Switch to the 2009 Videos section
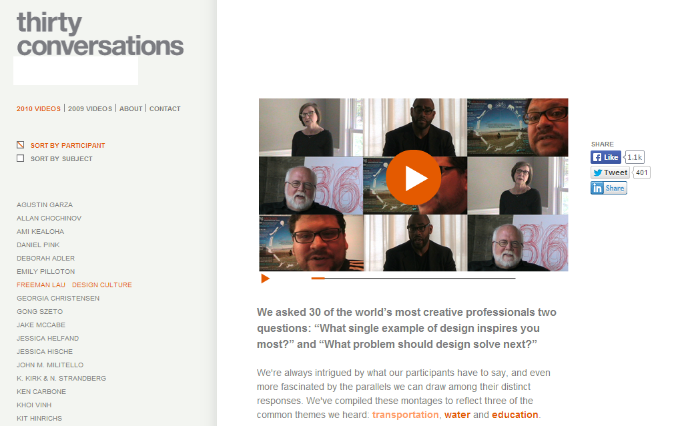 coord(90,109)
